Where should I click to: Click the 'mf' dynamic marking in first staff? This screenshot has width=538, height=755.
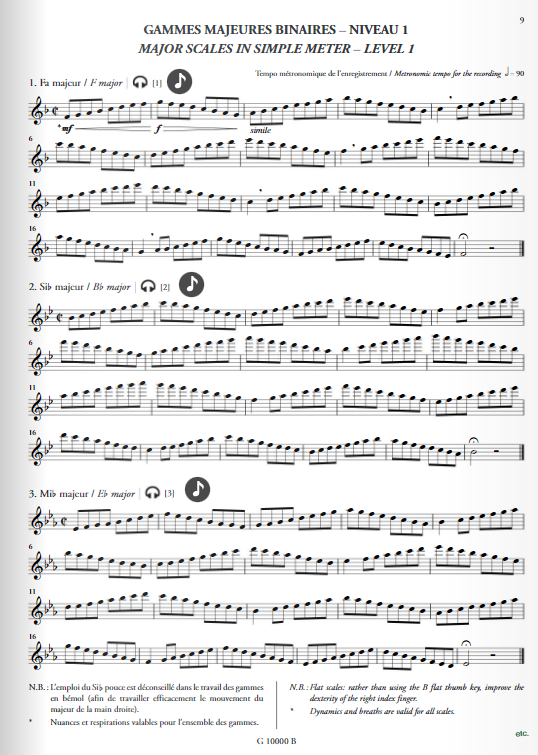(66, 129)
